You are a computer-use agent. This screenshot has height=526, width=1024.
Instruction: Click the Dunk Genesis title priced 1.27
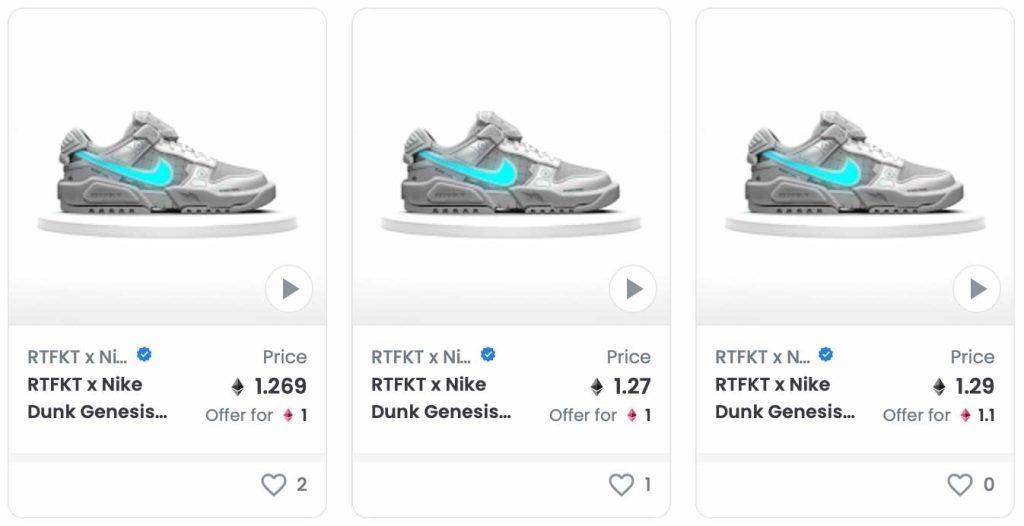pyautogui.click(x=441, y=398)
